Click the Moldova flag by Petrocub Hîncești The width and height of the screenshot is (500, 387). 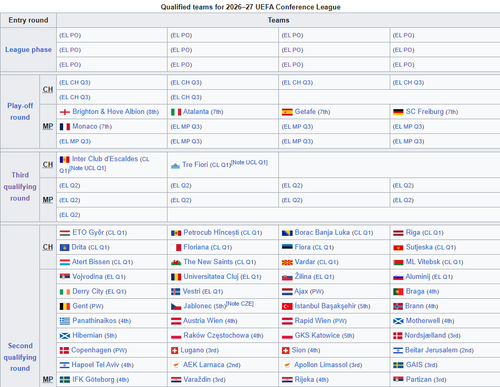(176, 233)
